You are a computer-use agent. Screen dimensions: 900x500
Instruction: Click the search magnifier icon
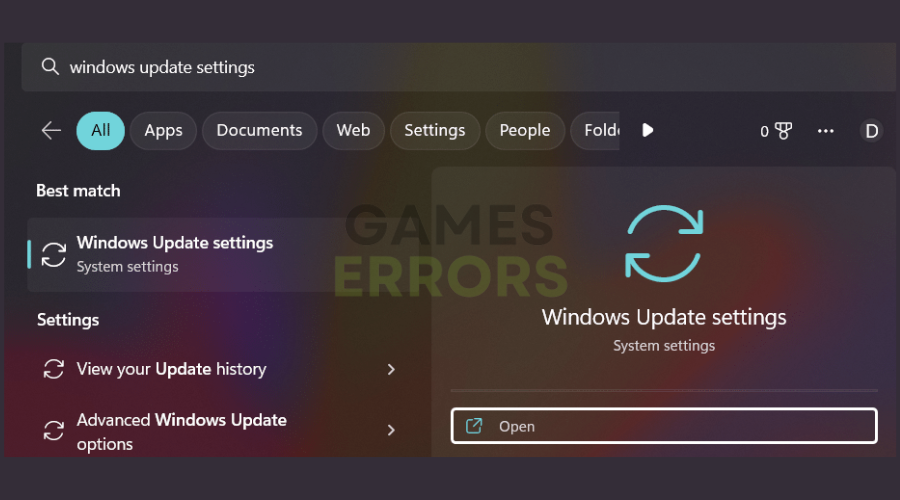click(x=50, y=67)
